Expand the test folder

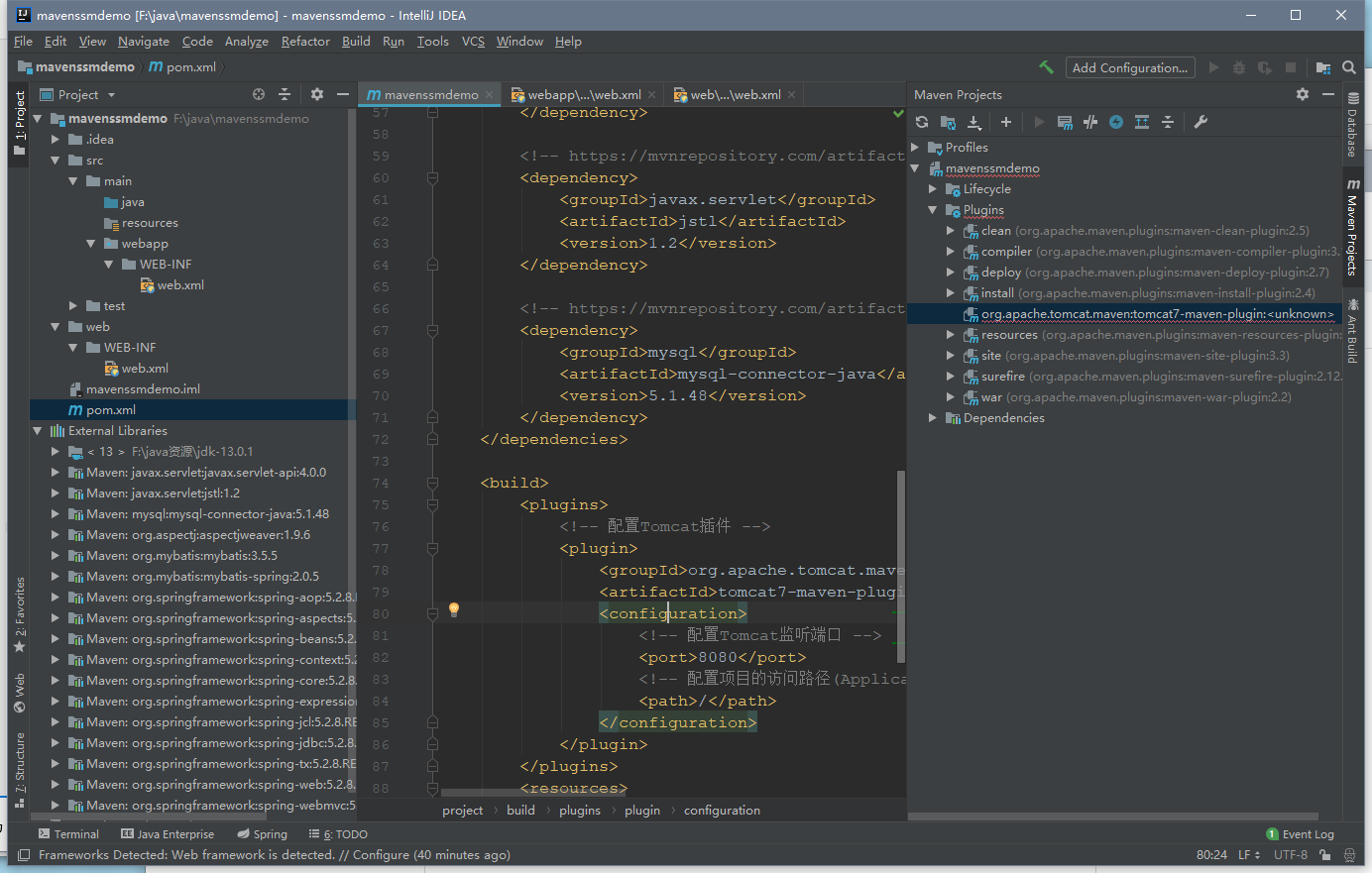73,306
